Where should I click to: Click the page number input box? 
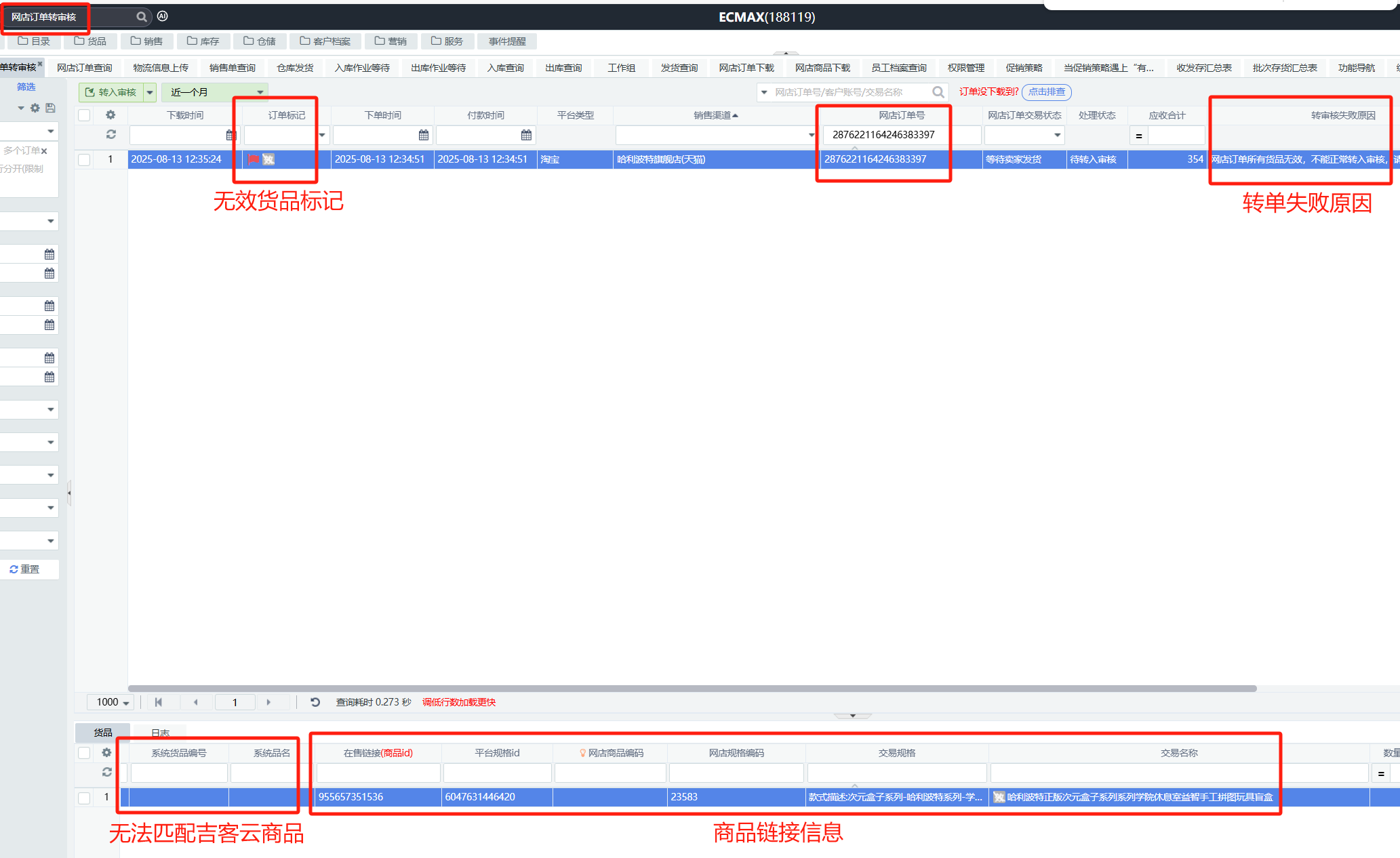tap(235, 702)
